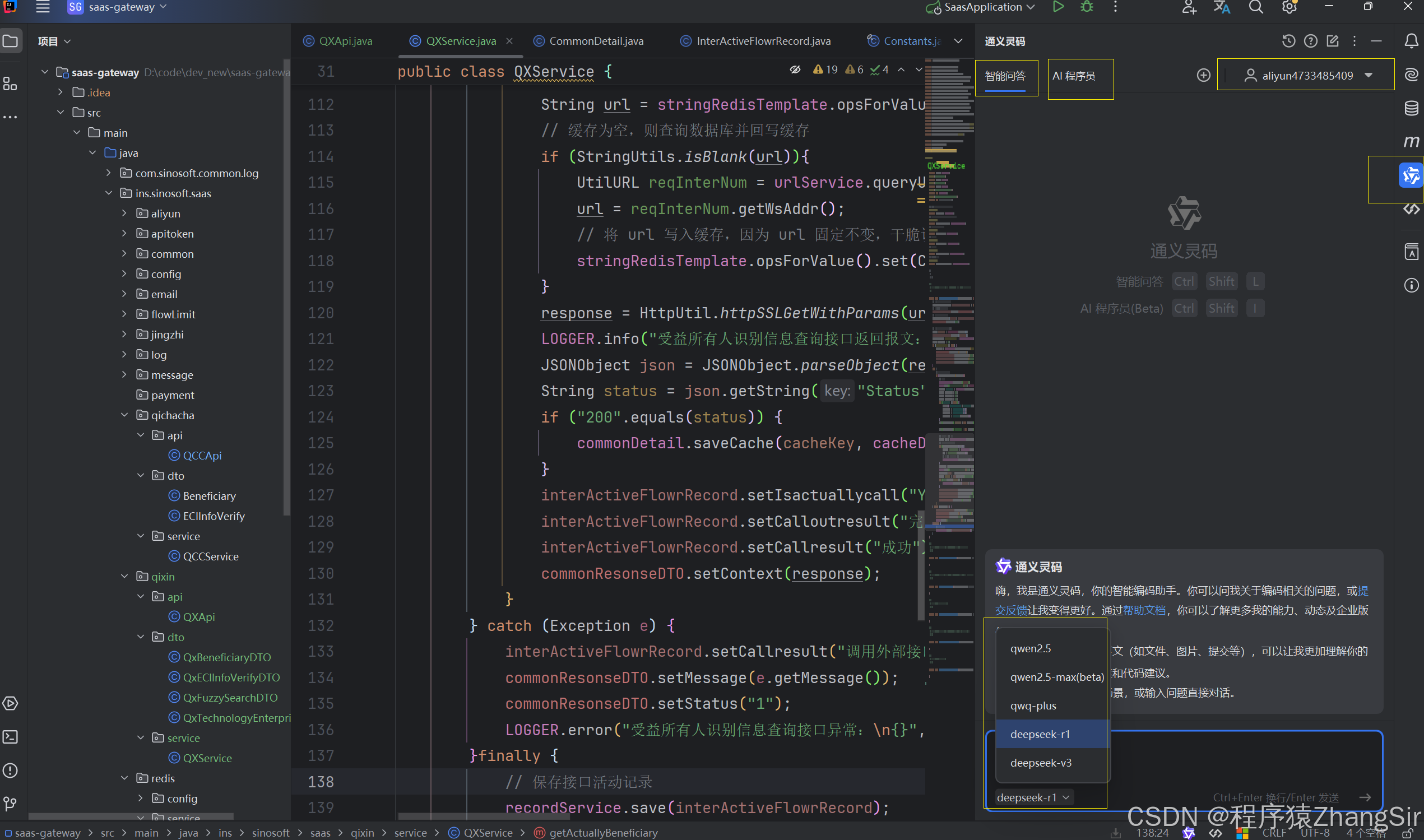Switch to the CommonDetail.java tab
Screen dimensions: 1424x840
coord(588,41)
